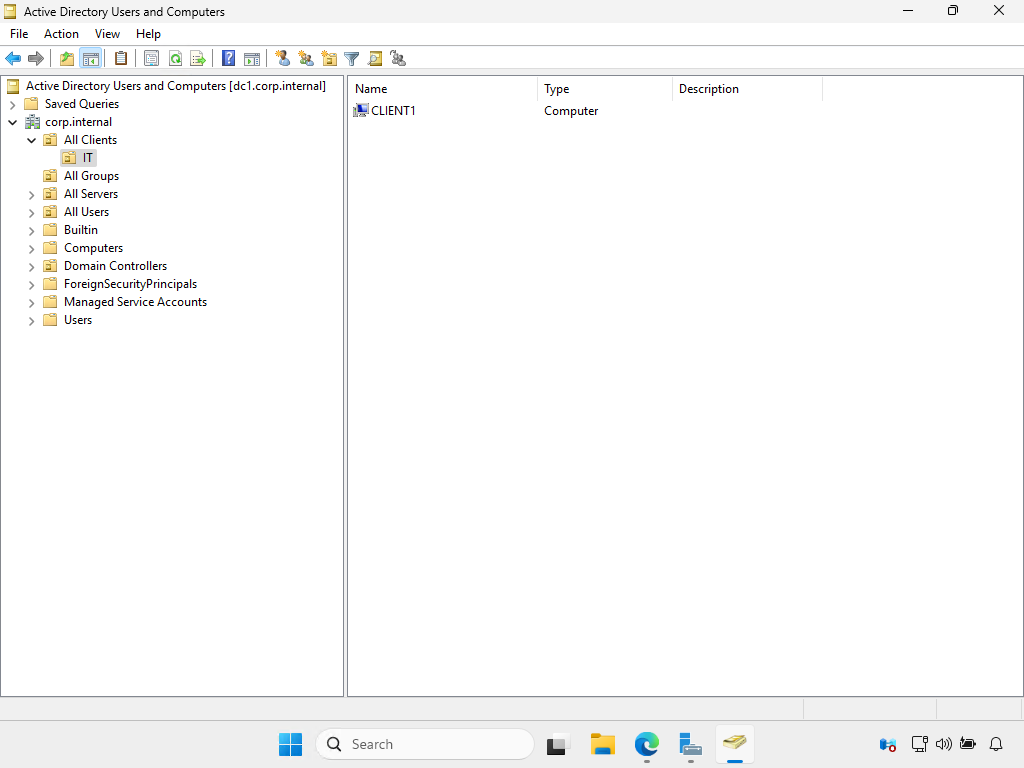Collapse the corp.internal domain node
Viewport: 1024px width, 768px height.
pyautogui.click(x=12, y=122)
